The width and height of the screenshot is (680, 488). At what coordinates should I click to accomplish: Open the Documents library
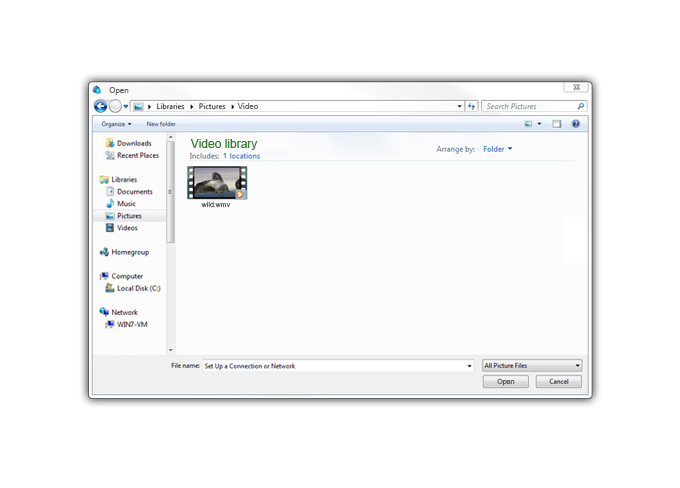click(129, 192)
